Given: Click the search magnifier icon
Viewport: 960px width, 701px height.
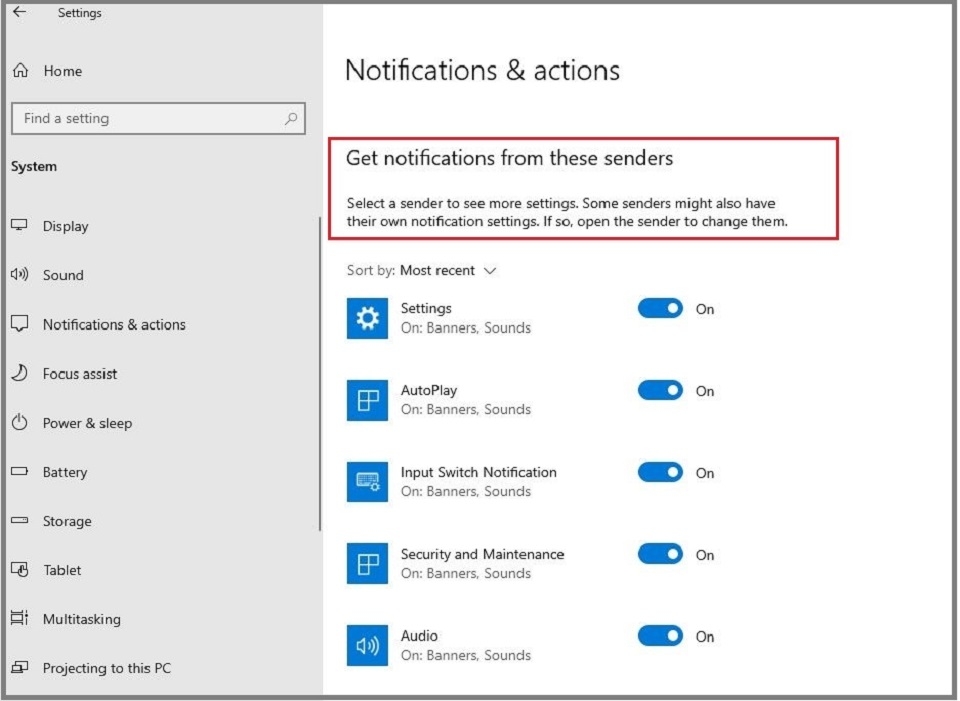Looking at the screenshot, I should click(291, 118).
